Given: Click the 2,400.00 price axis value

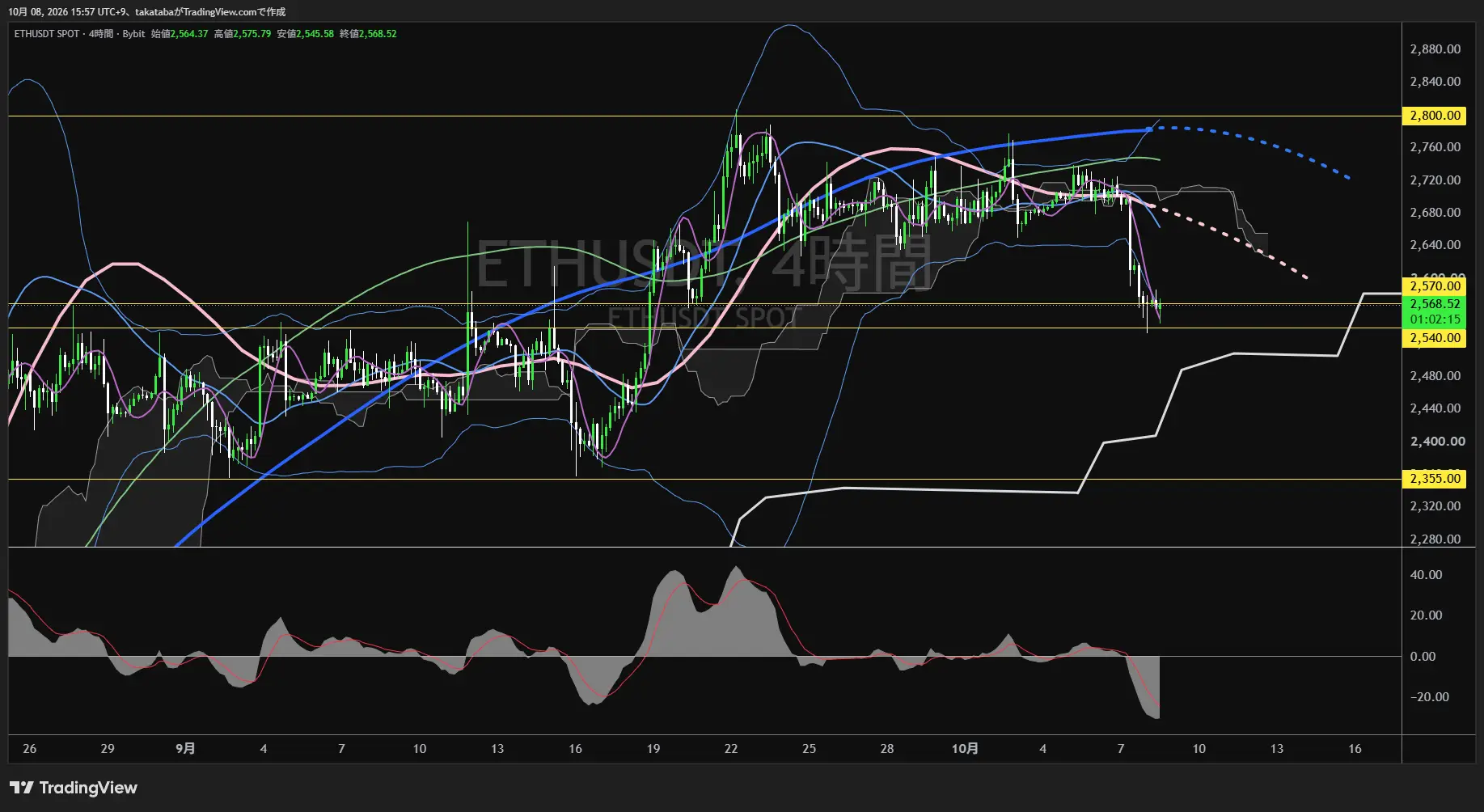Looking at the screenshot, I should tap(1435, 442).
